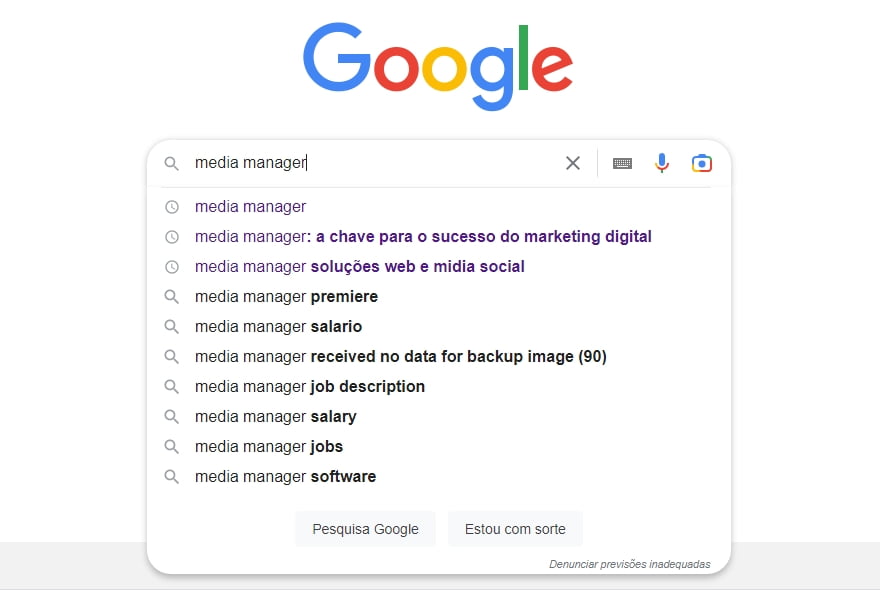Click the search icon beside 'media manager premiere'

172,296
